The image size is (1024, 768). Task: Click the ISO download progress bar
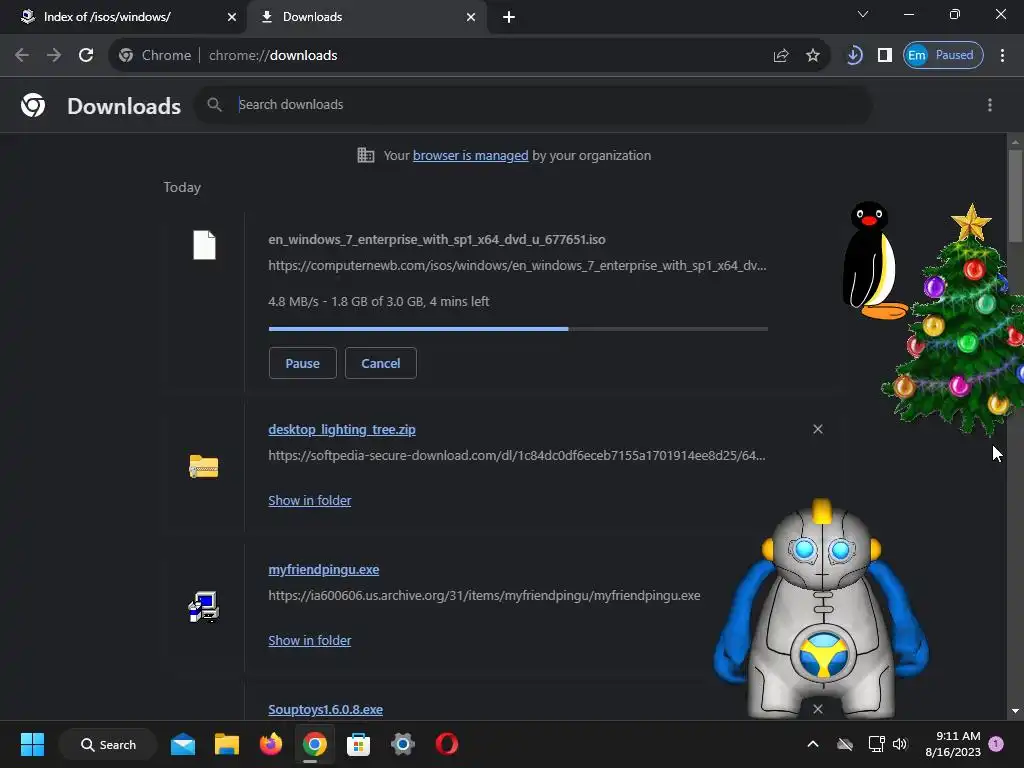pos(518,329)
